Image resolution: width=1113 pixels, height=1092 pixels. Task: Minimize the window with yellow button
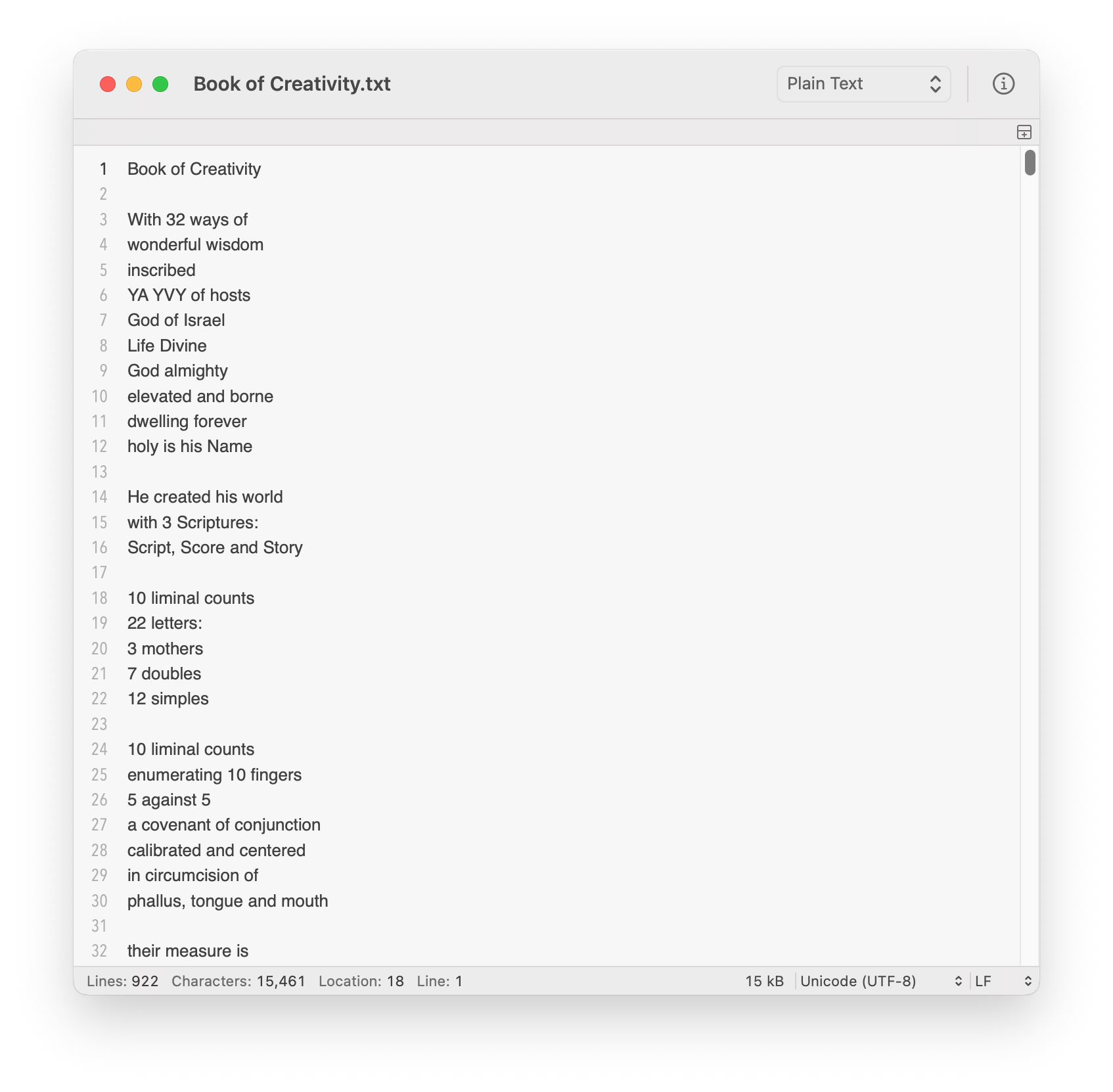[134, 84]
